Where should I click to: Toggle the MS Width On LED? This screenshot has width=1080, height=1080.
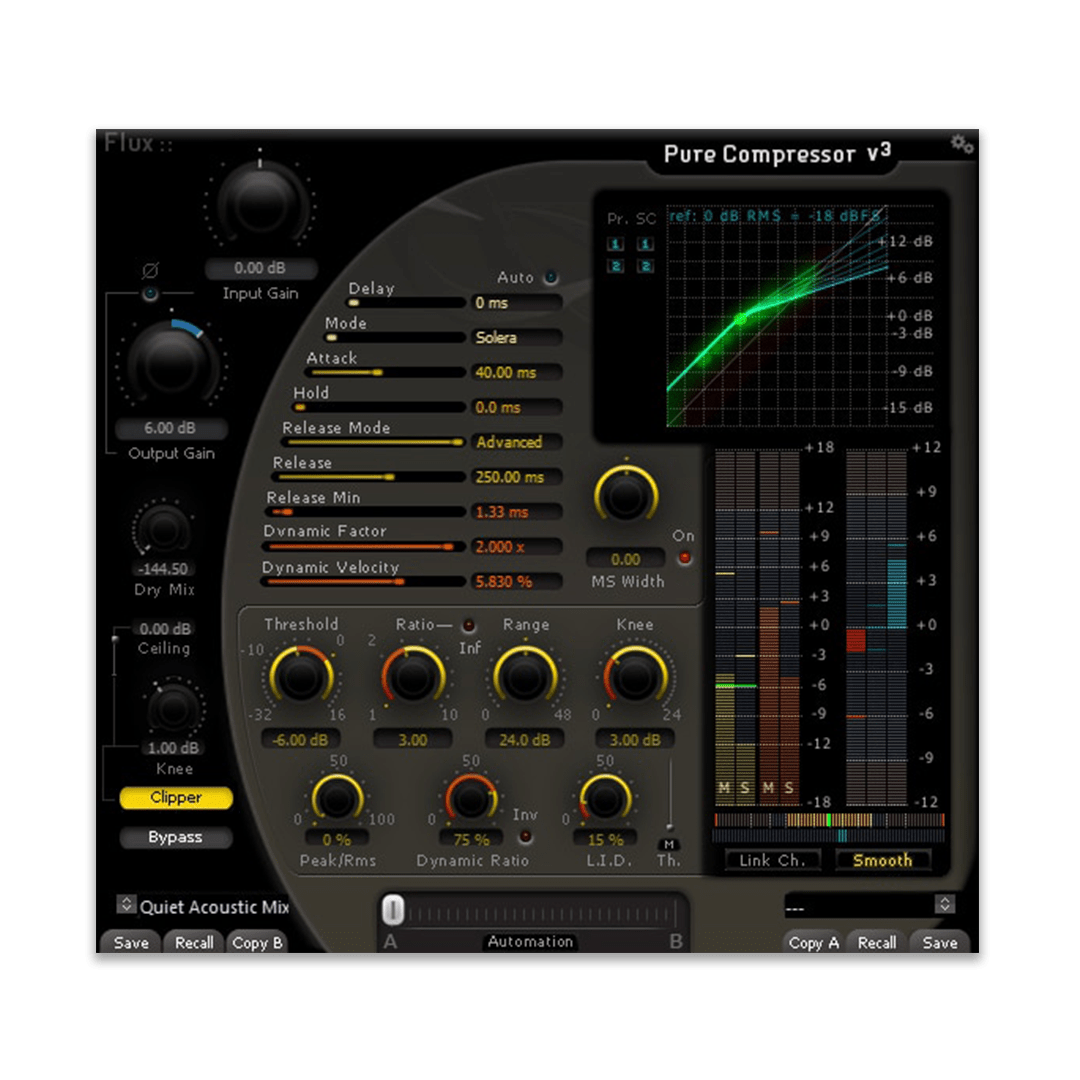[x=684, y=558]
